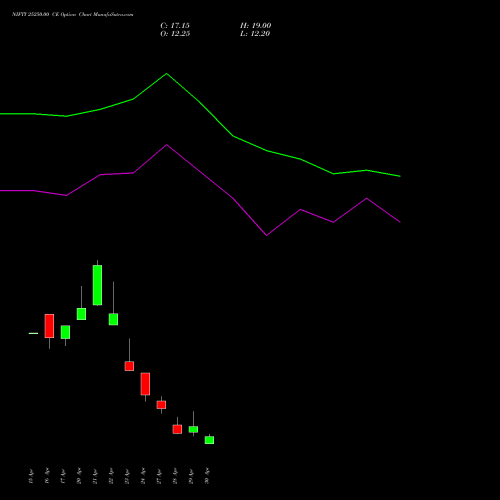Click the 29 Apr date label
The height and width of the screenshot is (500, 500).
[191, 476]
